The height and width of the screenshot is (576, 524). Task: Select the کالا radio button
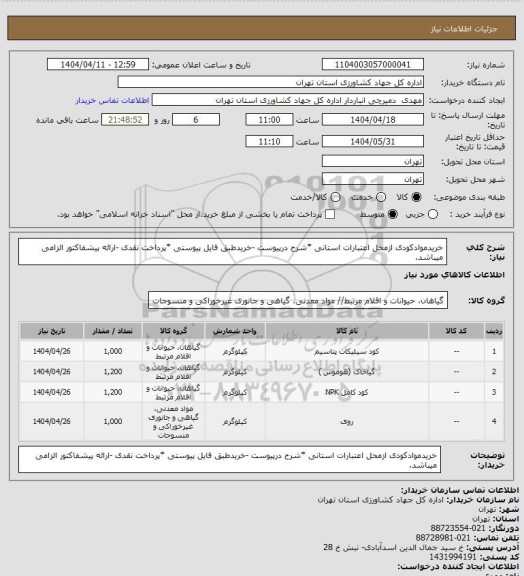pos(416,197)
